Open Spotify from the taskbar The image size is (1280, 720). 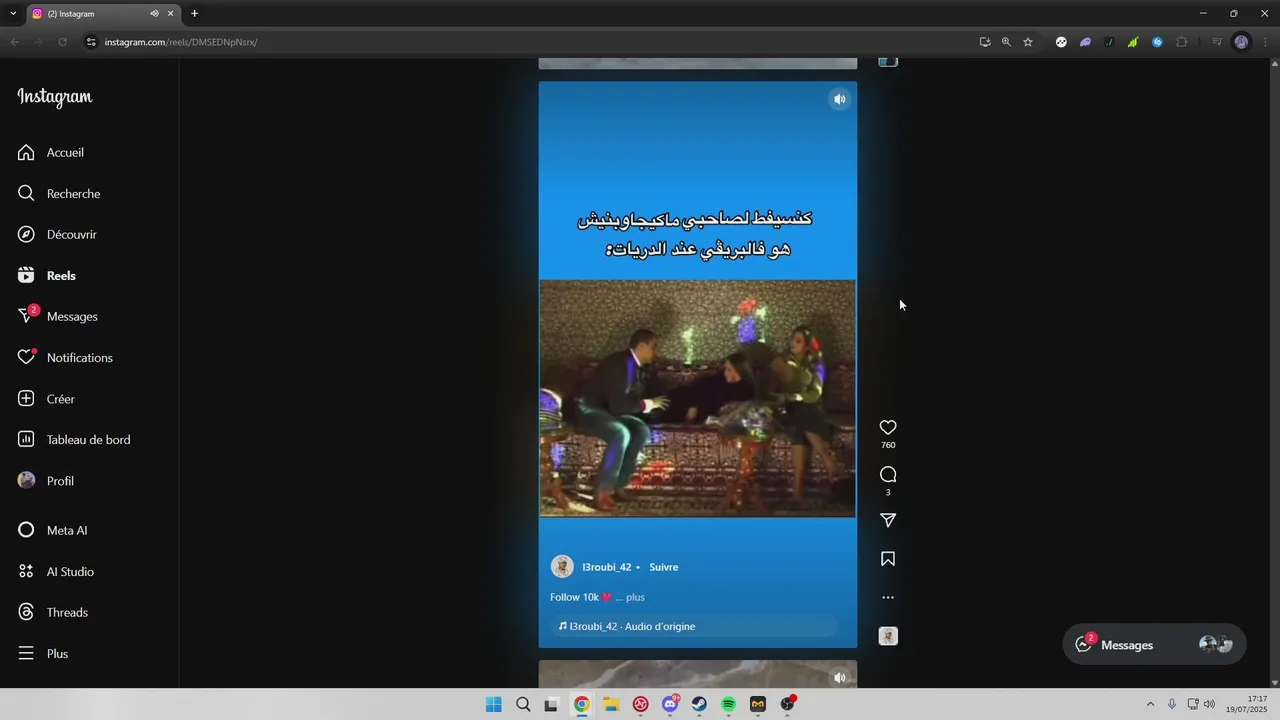click(729, 704)
